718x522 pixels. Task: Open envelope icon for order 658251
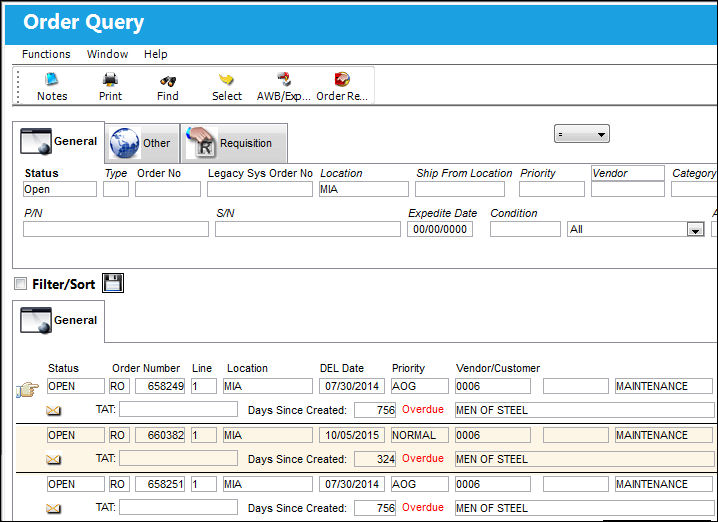(x=54, y=508)
